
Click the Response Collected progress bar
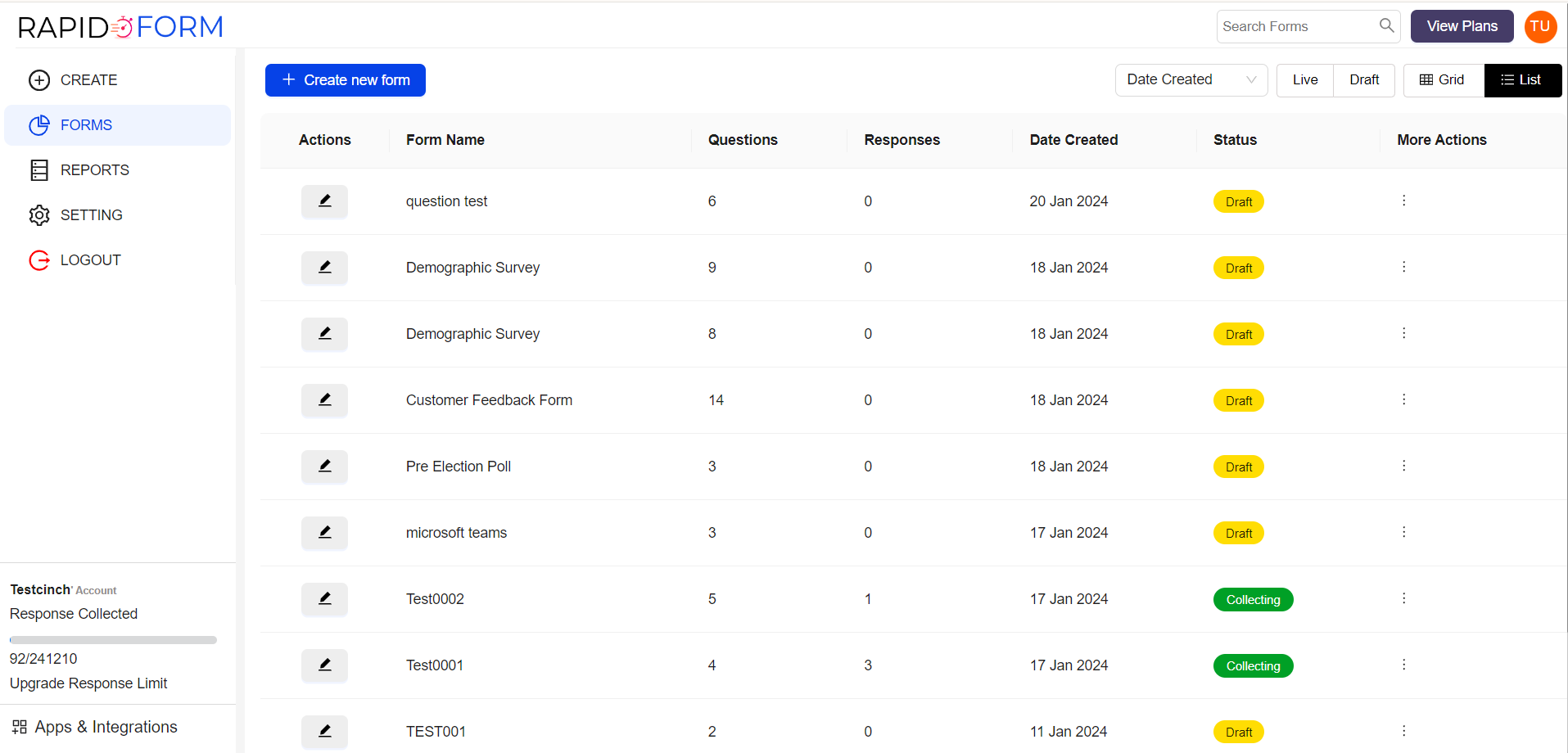point(113,640)
